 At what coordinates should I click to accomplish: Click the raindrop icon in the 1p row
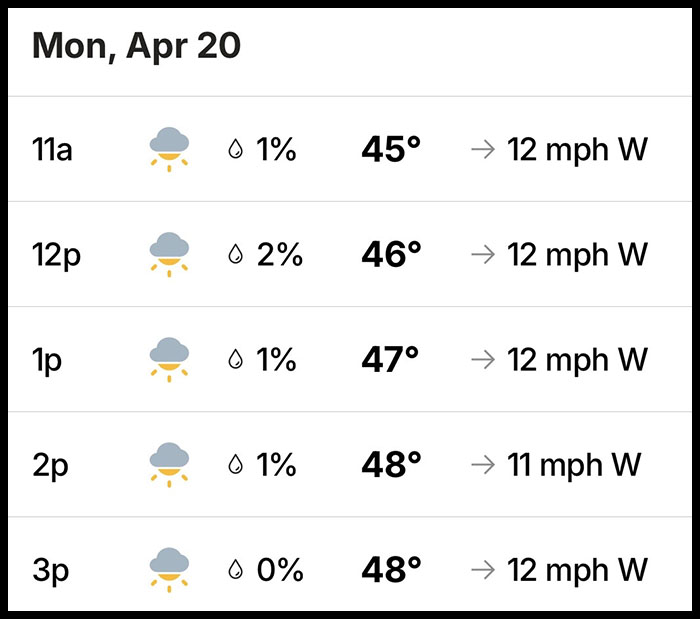[x=236, y=360]
